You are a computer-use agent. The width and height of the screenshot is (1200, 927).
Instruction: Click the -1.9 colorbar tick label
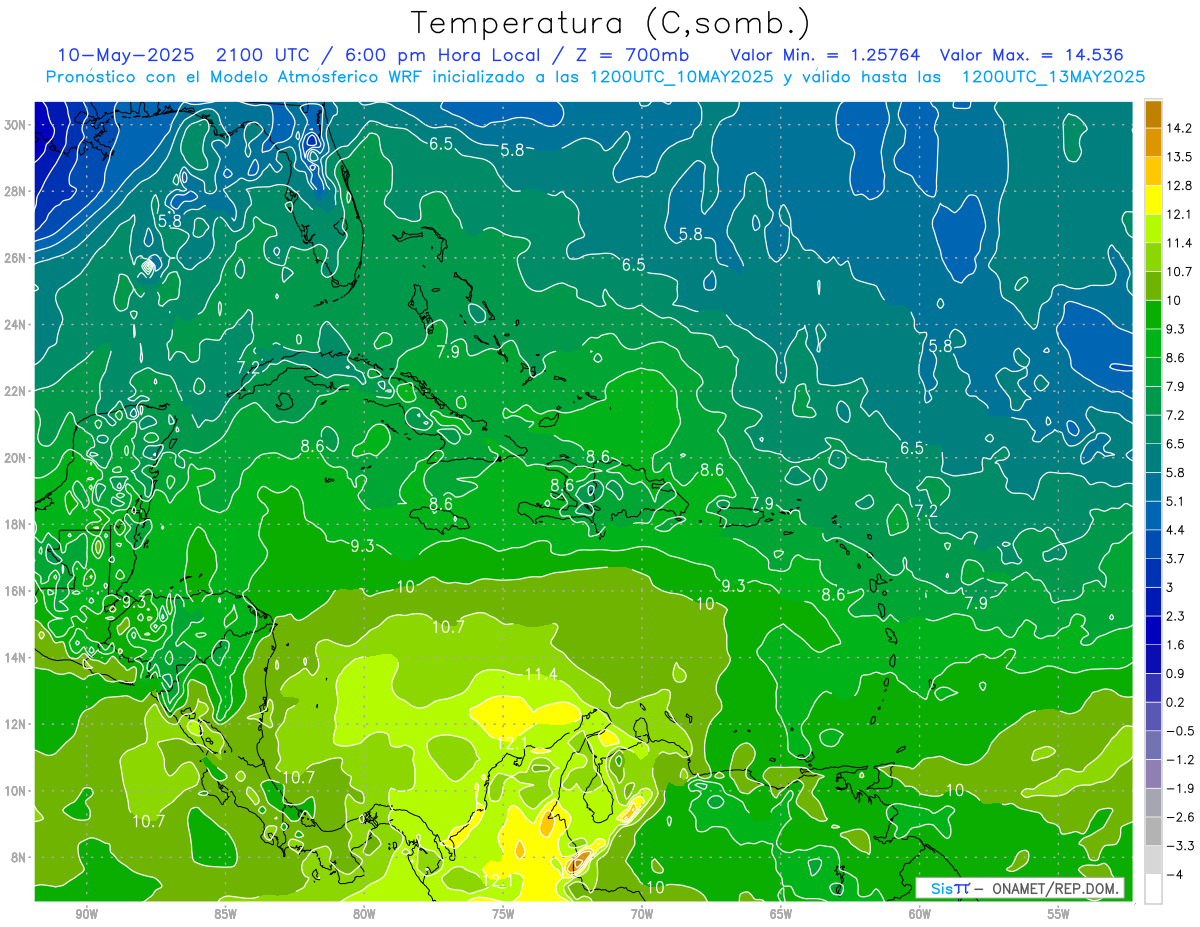(x=1179, y=788)
